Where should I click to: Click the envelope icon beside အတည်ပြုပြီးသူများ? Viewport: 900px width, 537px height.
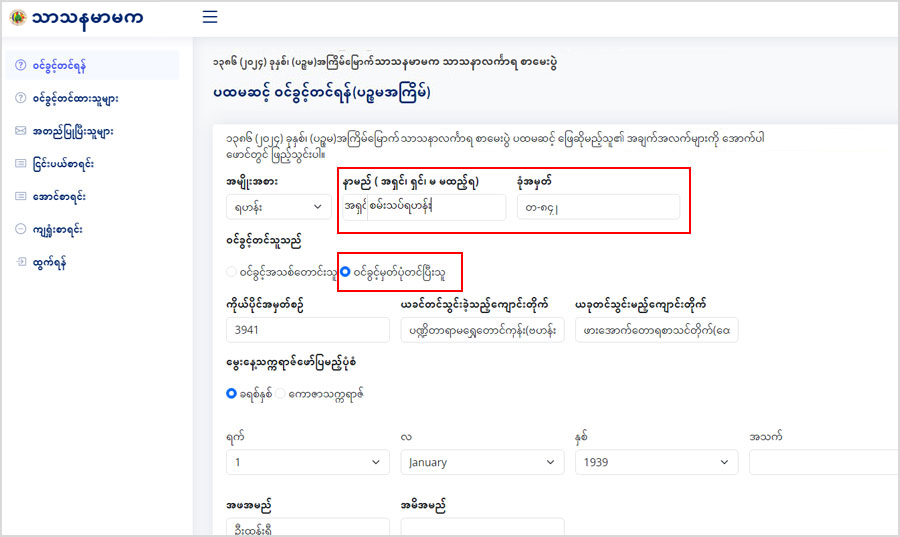[20, 131]
